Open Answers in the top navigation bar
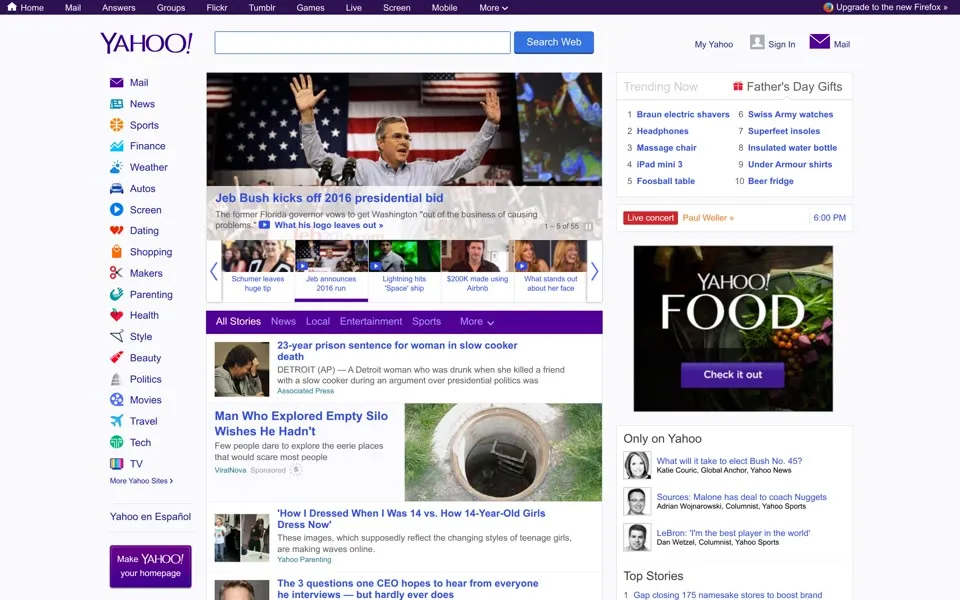Image resolution: width=960 pixels, height=600 pixels. pyautogui.click(x=119, y=8)
